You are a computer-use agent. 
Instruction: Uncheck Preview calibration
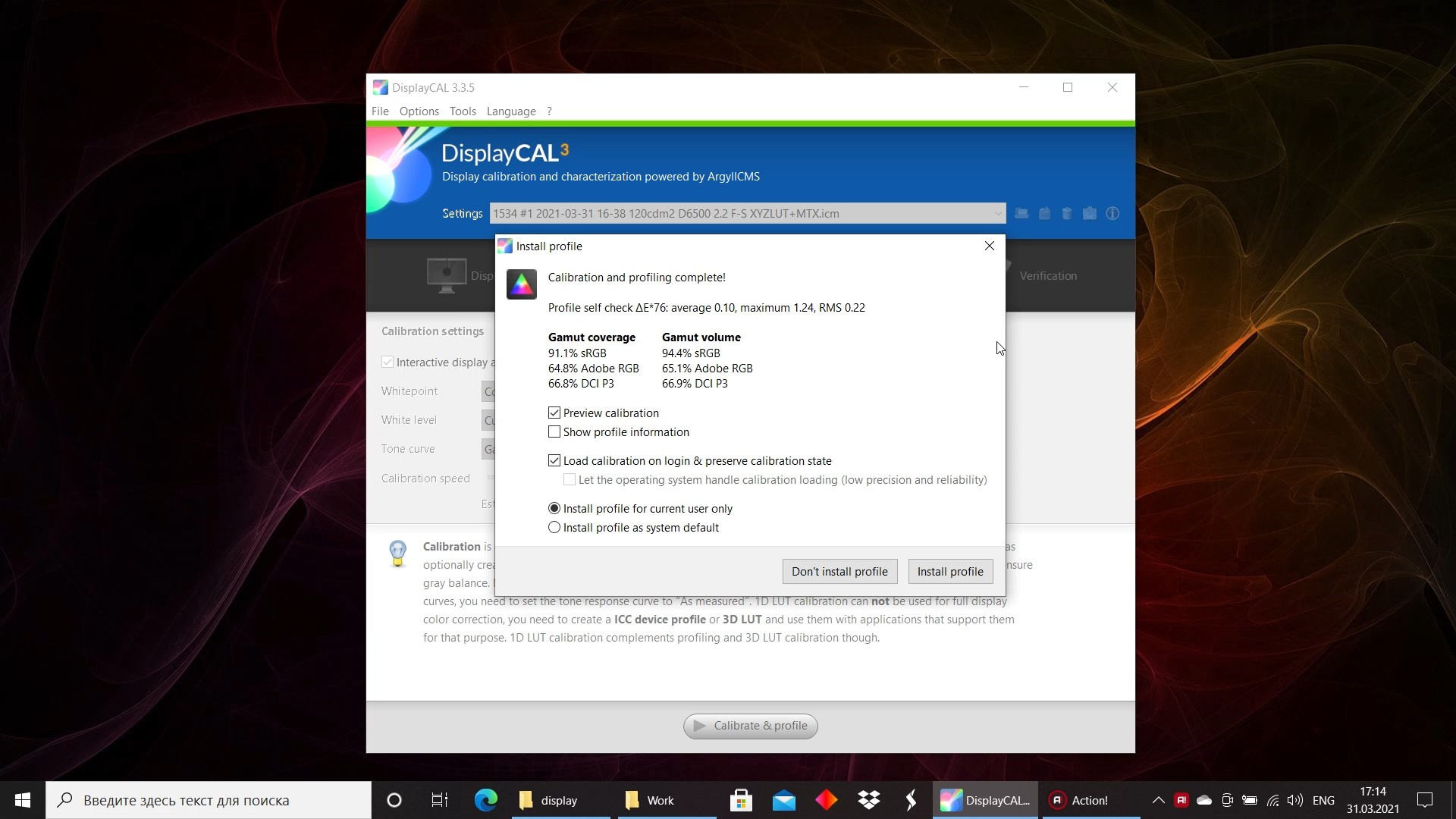554,413
